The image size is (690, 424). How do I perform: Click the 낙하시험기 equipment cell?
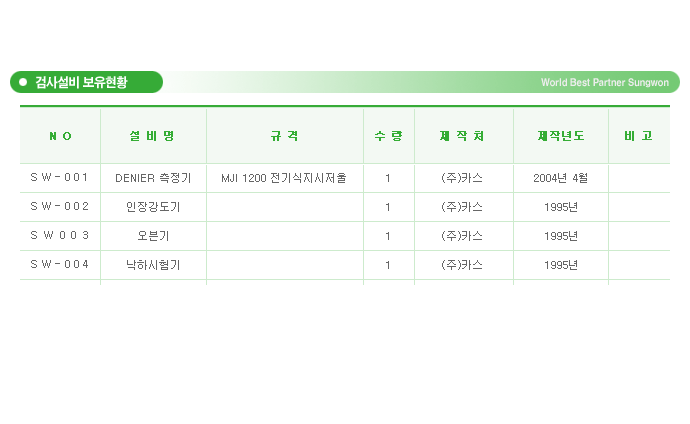point(153,265)
